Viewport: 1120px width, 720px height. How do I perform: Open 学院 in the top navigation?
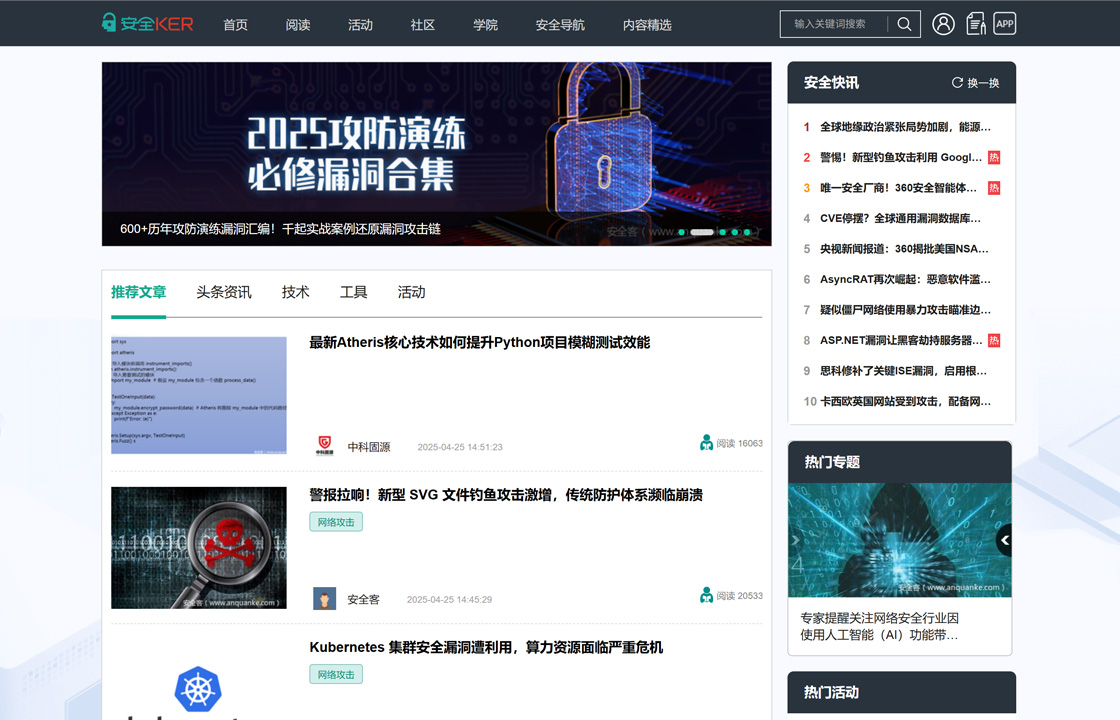[x=486, y=25]
